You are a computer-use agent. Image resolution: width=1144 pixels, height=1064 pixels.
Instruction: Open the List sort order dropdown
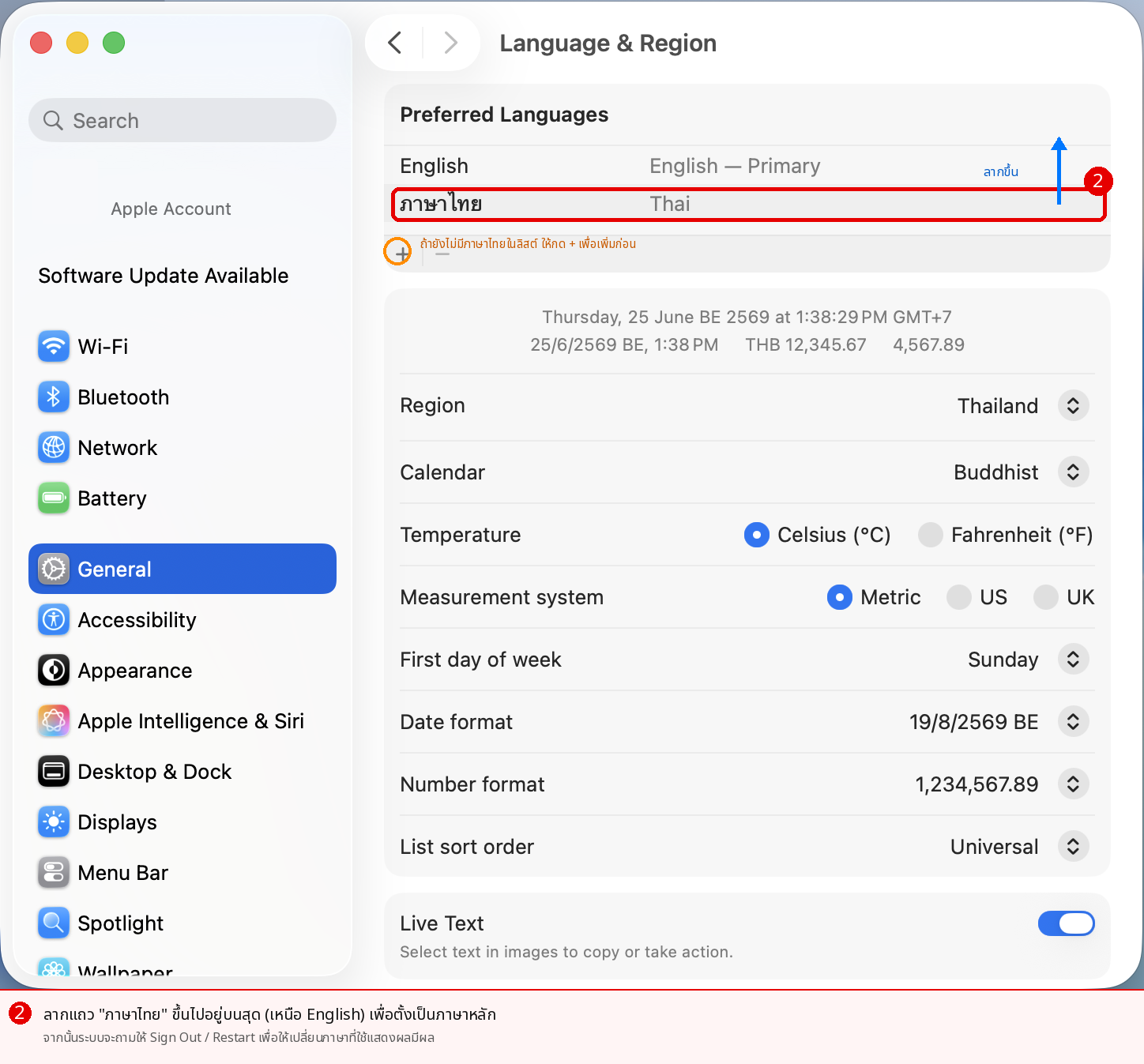[x=1073, y=847]
